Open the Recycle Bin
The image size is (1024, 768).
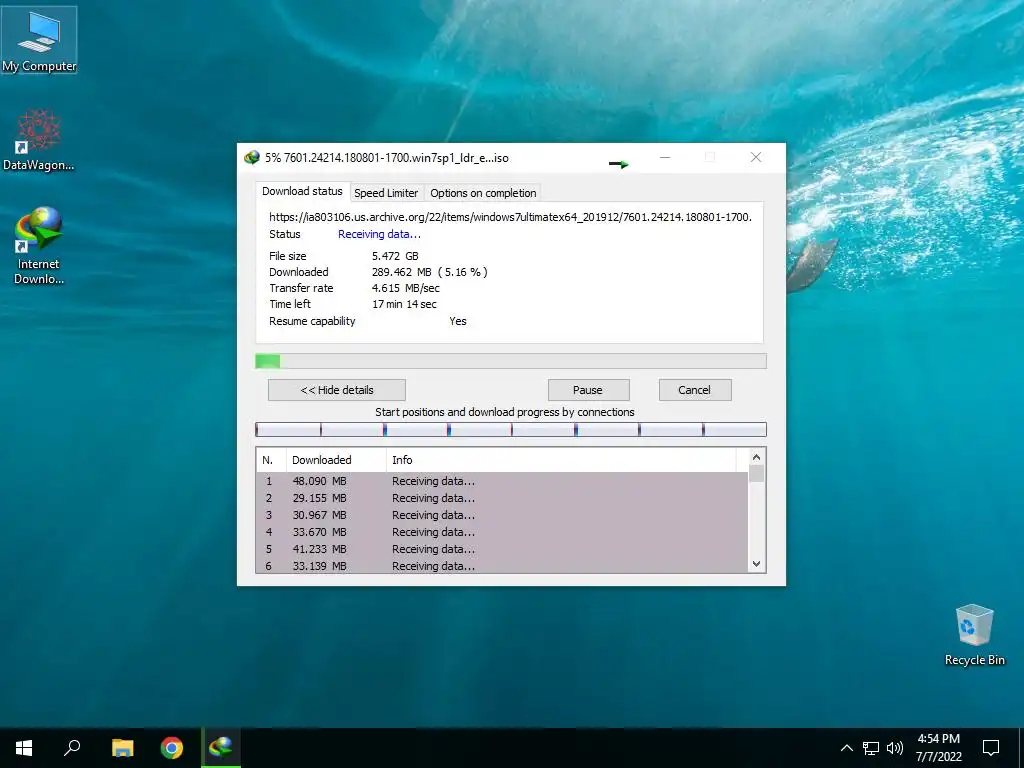[x=974, y=635]
